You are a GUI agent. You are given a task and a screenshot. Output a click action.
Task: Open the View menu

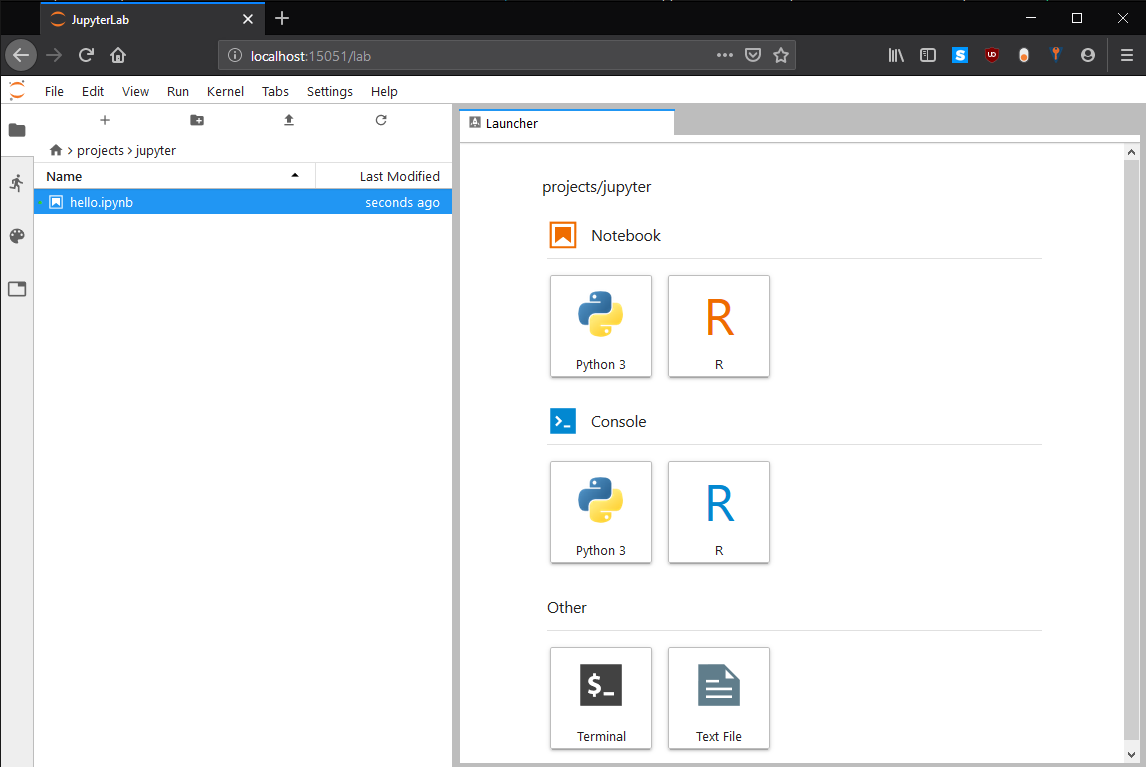point(135,91)
